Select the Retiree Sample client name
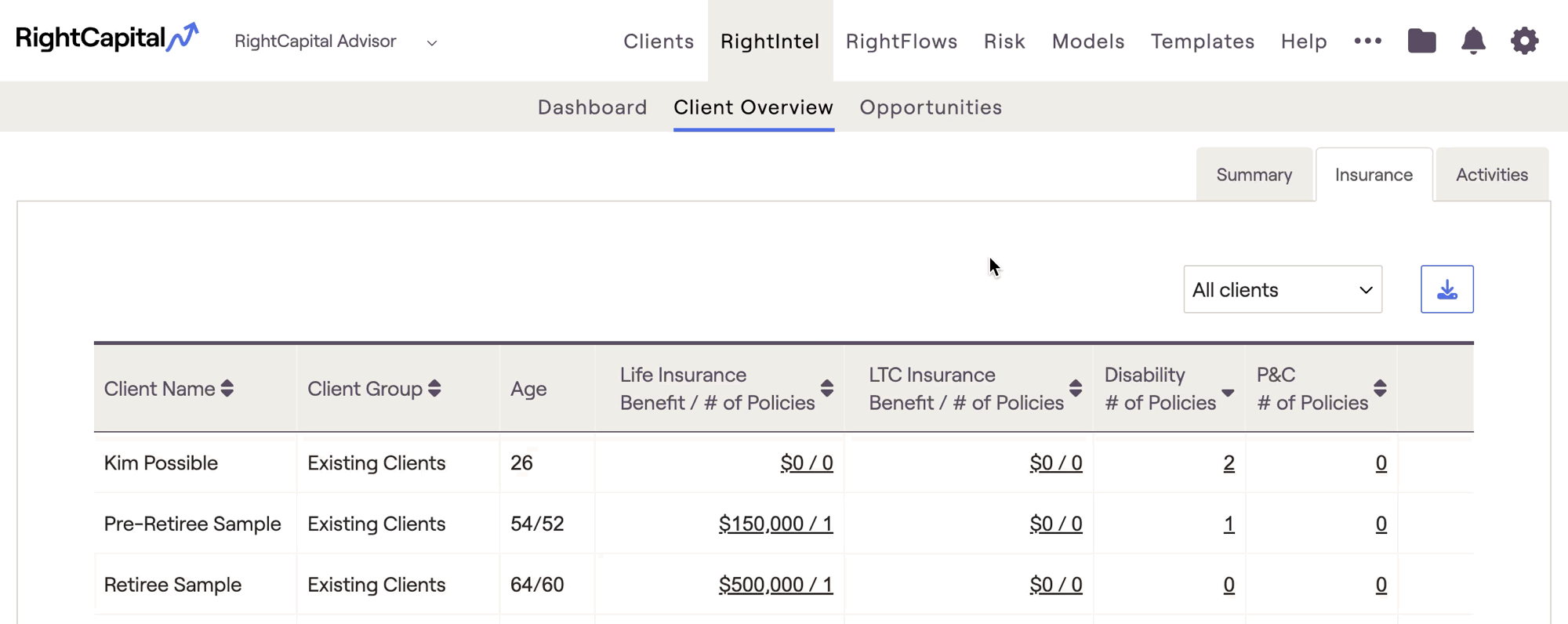This screenshot has height=624, width=1568. (172, 585)
